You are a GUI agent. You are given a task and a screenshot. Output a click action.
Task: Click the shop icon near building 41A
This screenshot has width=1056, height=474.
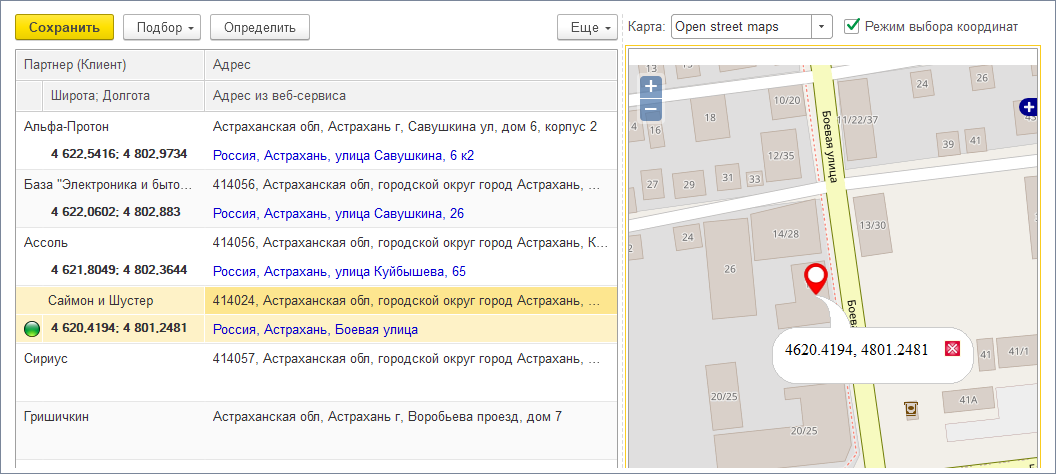pyautogui.click(x=910, y=408)
